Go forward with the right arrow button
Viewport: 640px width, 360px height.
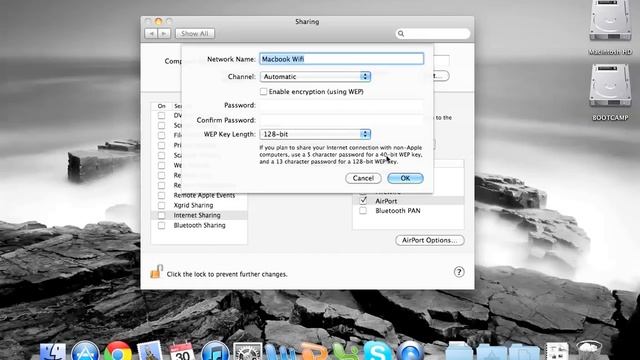point(164,33)
